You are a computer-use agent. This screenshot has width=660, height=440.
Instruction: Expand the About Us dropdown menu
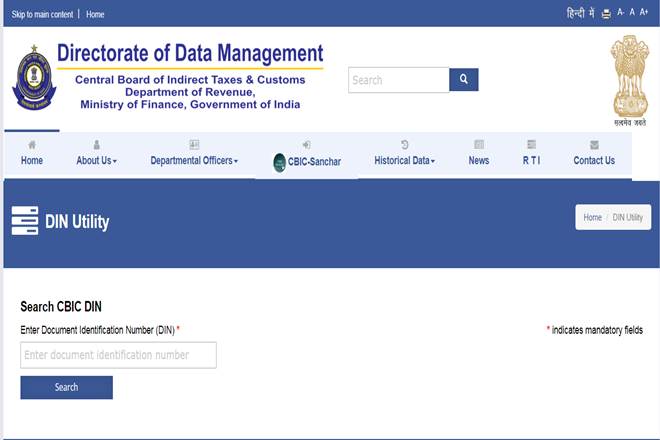click(x=96, y=160)
